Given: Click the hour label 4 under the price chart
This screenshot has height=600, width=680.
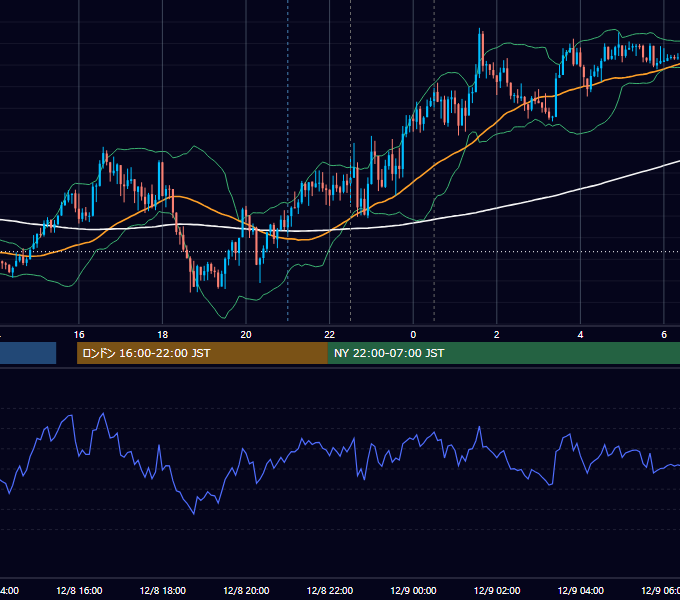Looking at the screenshot, I should [x=580, y=335].
